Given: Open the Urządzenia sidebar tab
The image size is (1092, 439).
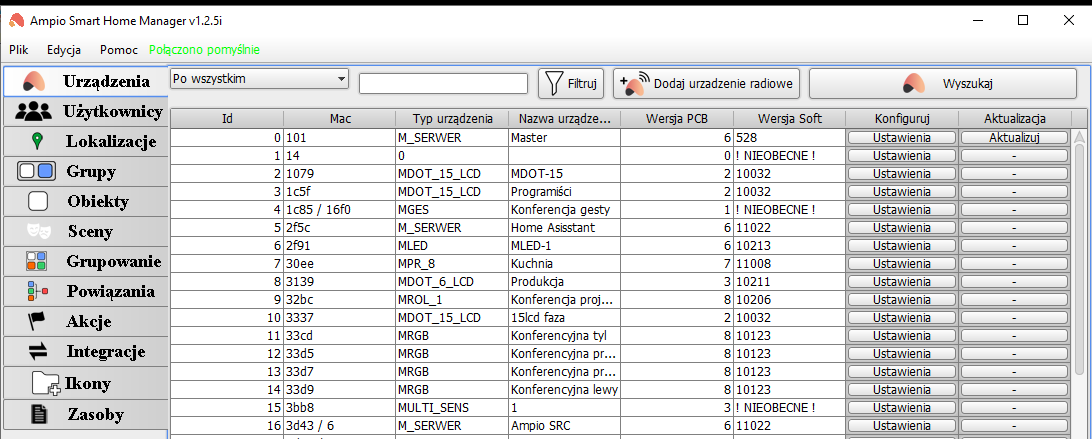Looking at the screenshot, I should click(x=86, y=82).
